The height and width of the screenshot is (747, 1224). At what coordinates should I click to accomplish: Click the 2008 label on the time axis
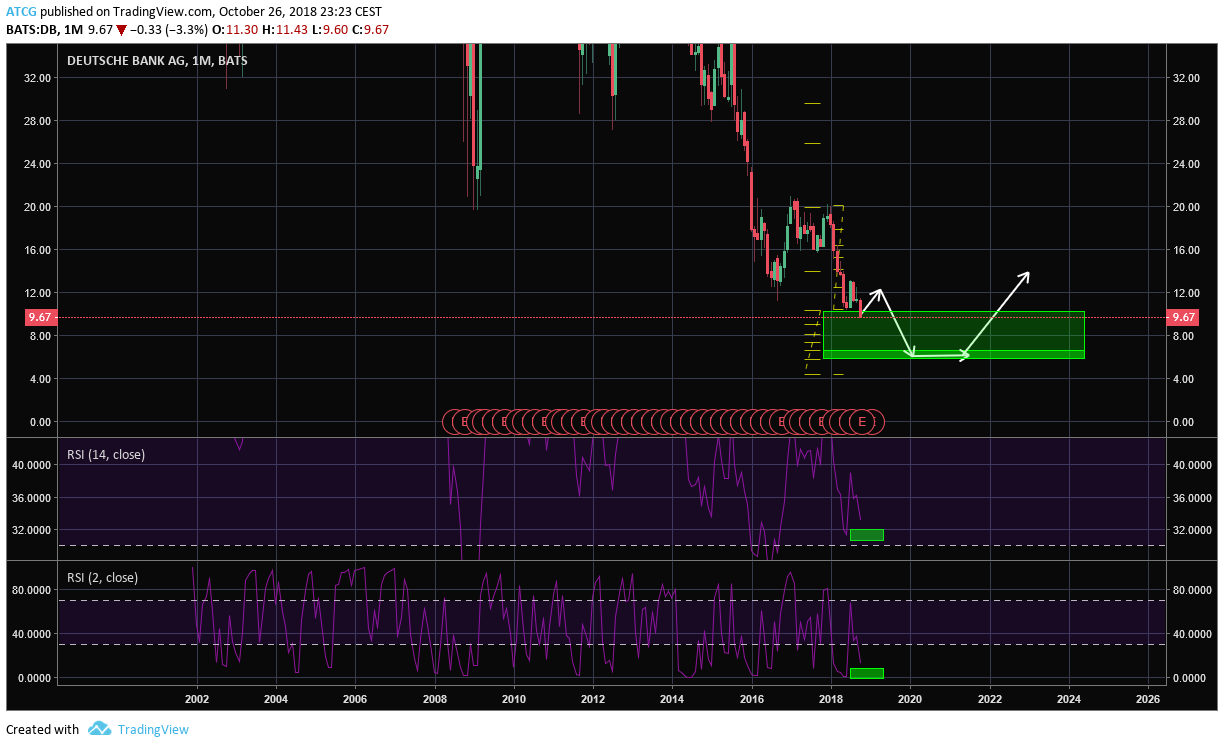click(434, 699)
